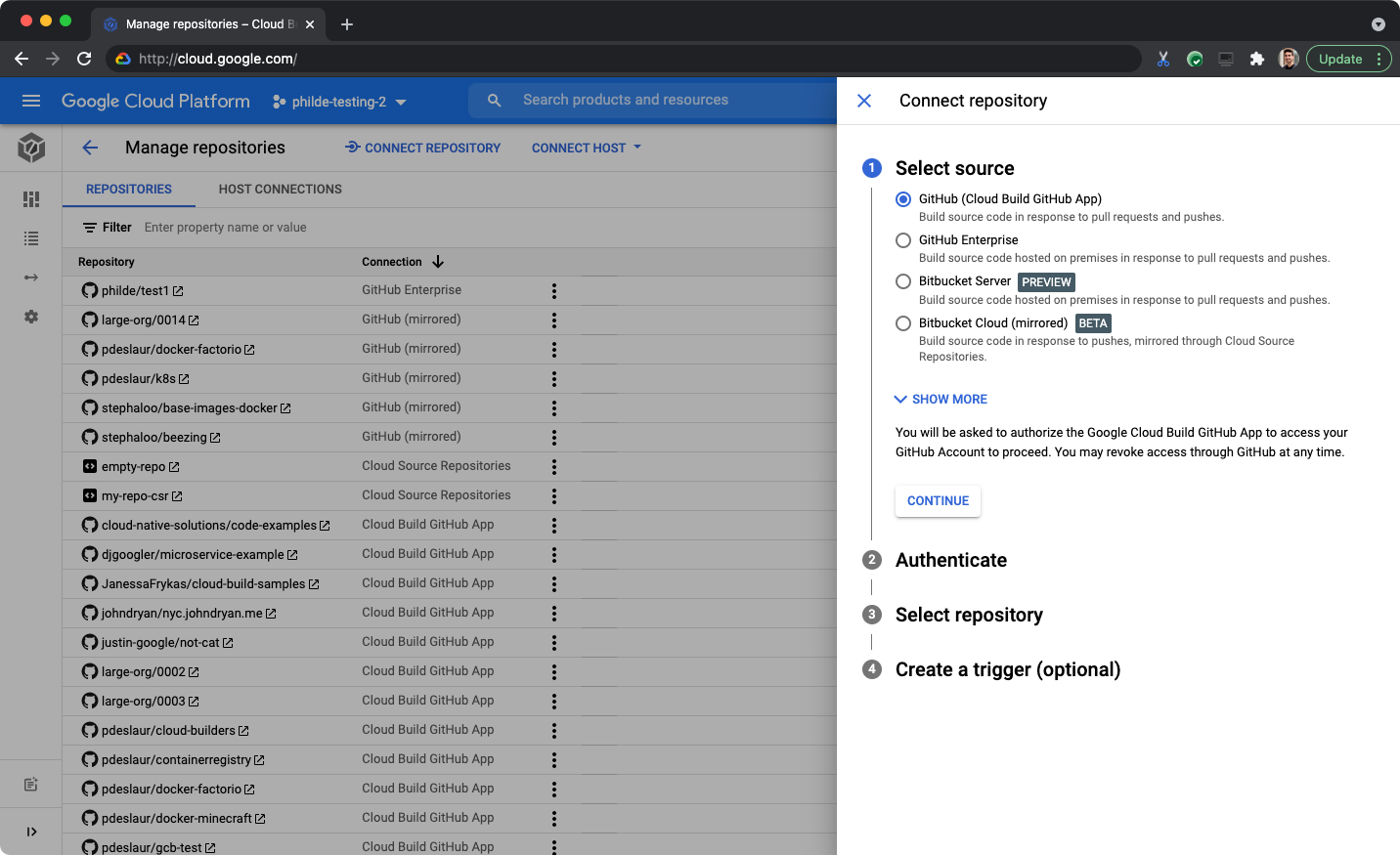Open the actions menu for pdeslaur/k8s
The width and height of the screenshot is (1400, 855).
554,379
